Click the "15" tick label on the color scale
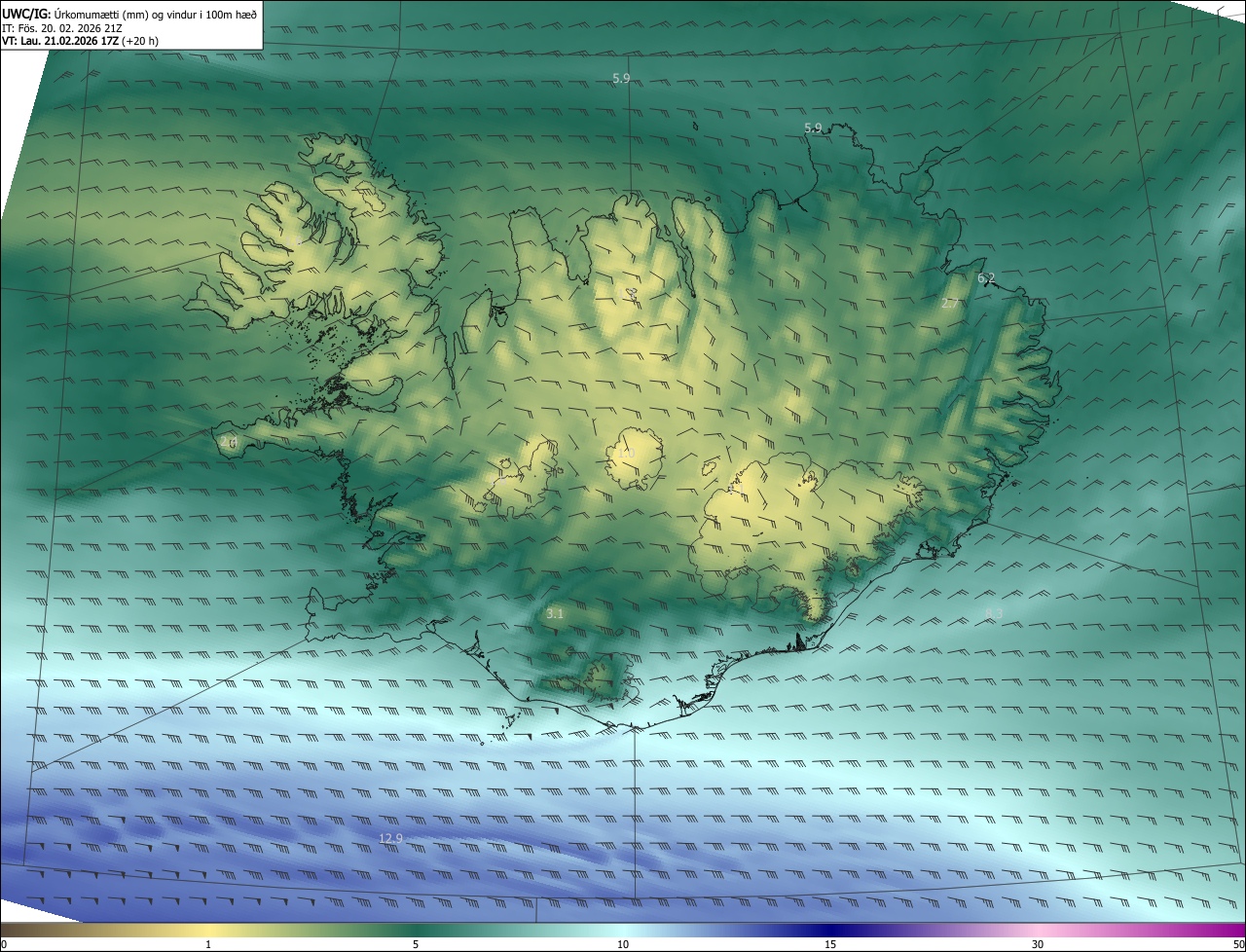 tap(830, 944)
